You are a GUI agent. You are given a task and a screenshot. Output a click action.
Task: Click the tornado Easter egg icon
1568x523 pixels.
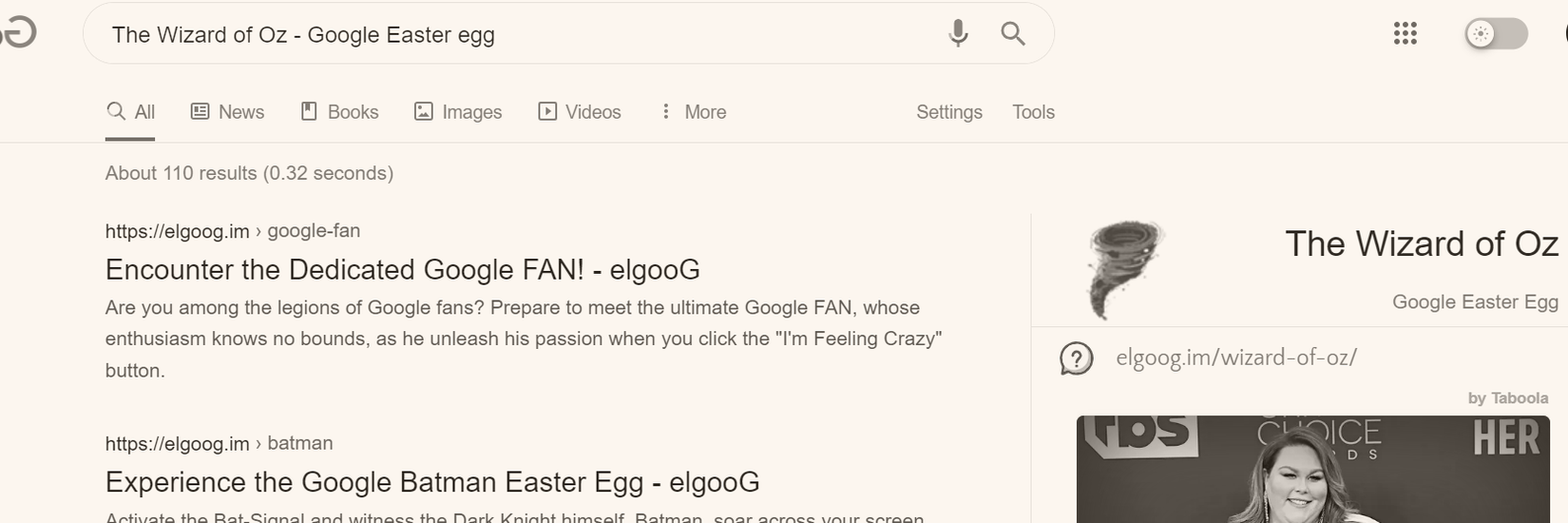(x=1125, y=269)
